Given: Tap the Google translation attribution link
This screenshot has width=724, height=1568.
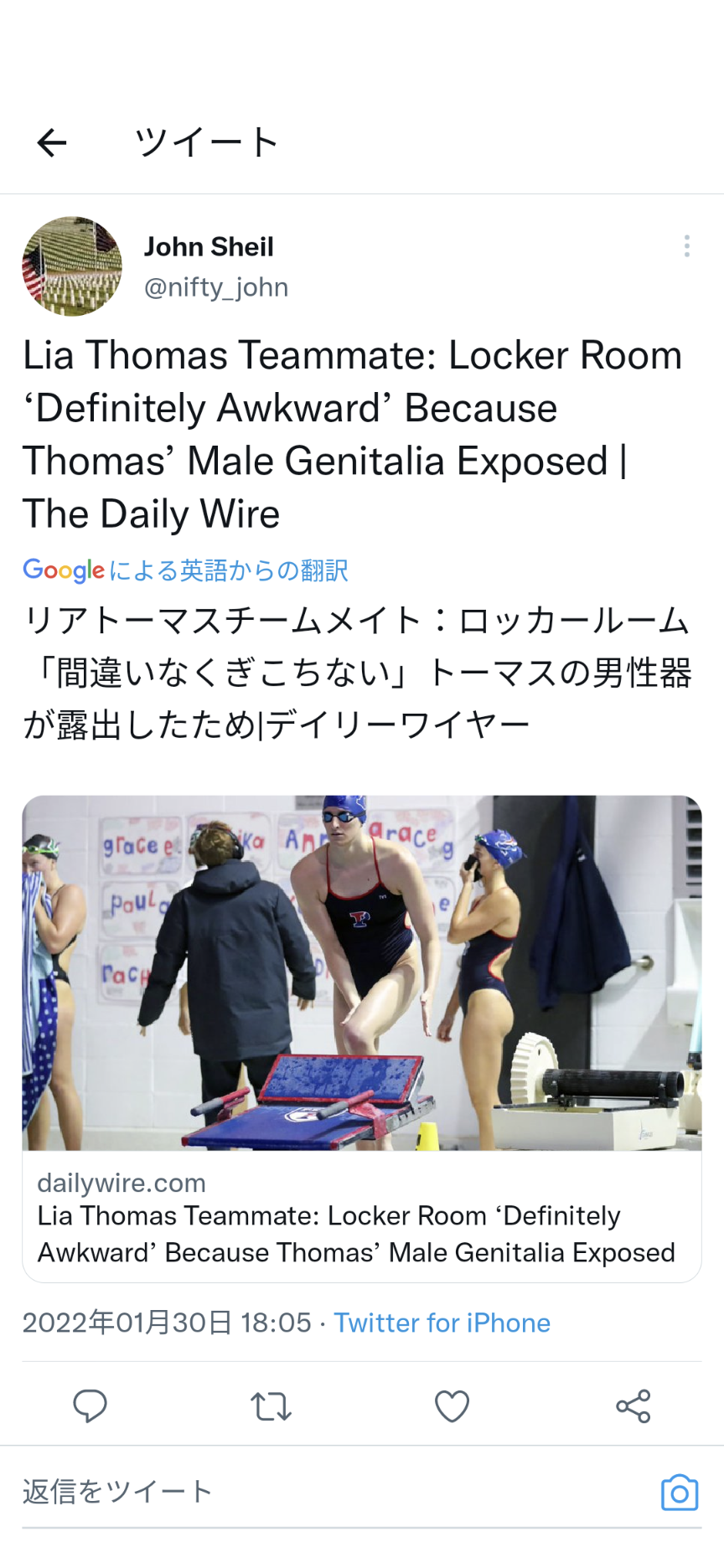Looking at the screenshot, I should point(185,570).
